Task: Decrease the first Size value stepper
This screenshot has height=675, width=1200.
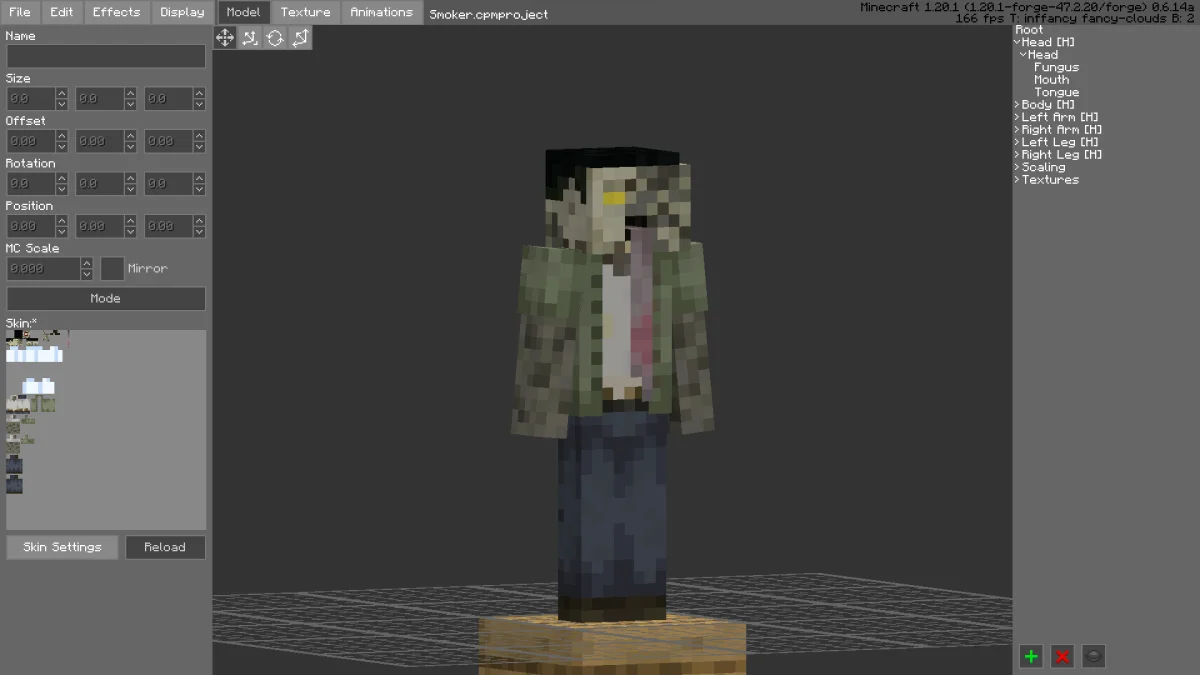Action: coord(62,104)
